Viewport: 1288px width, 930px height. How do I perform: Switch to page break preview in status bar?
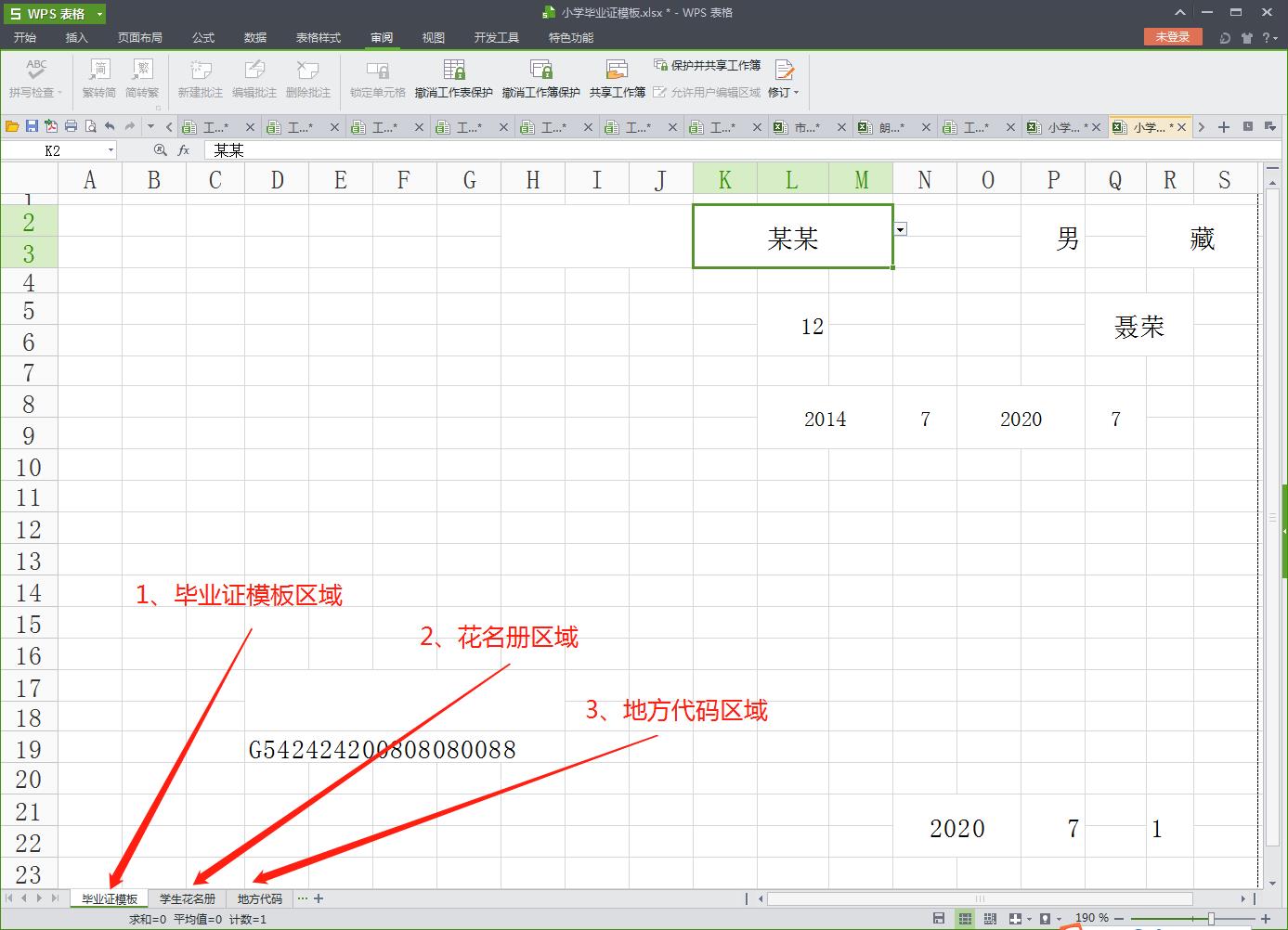pyautogui.click(x=990, y=919)
